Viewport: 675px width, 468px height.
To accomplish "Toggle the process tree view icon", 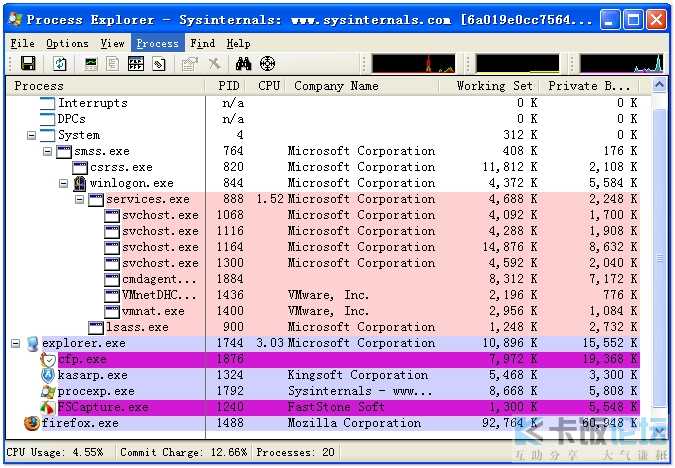I will [x=113, y=64].
